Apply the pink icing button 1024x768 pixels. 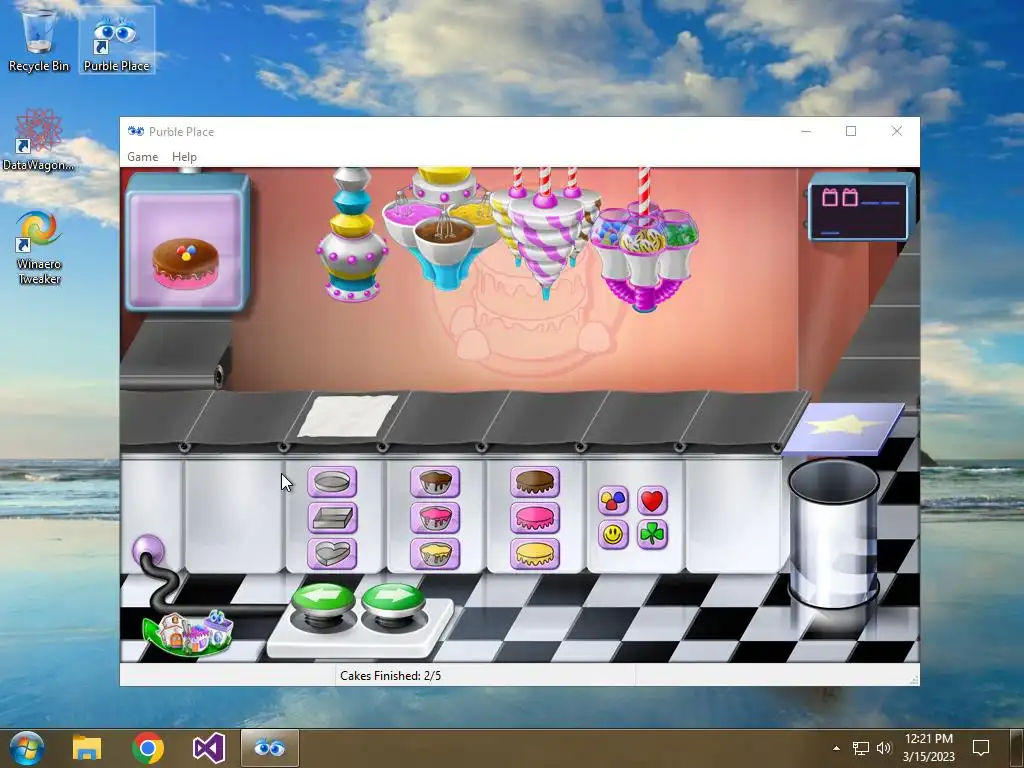[x=535, y=518]
